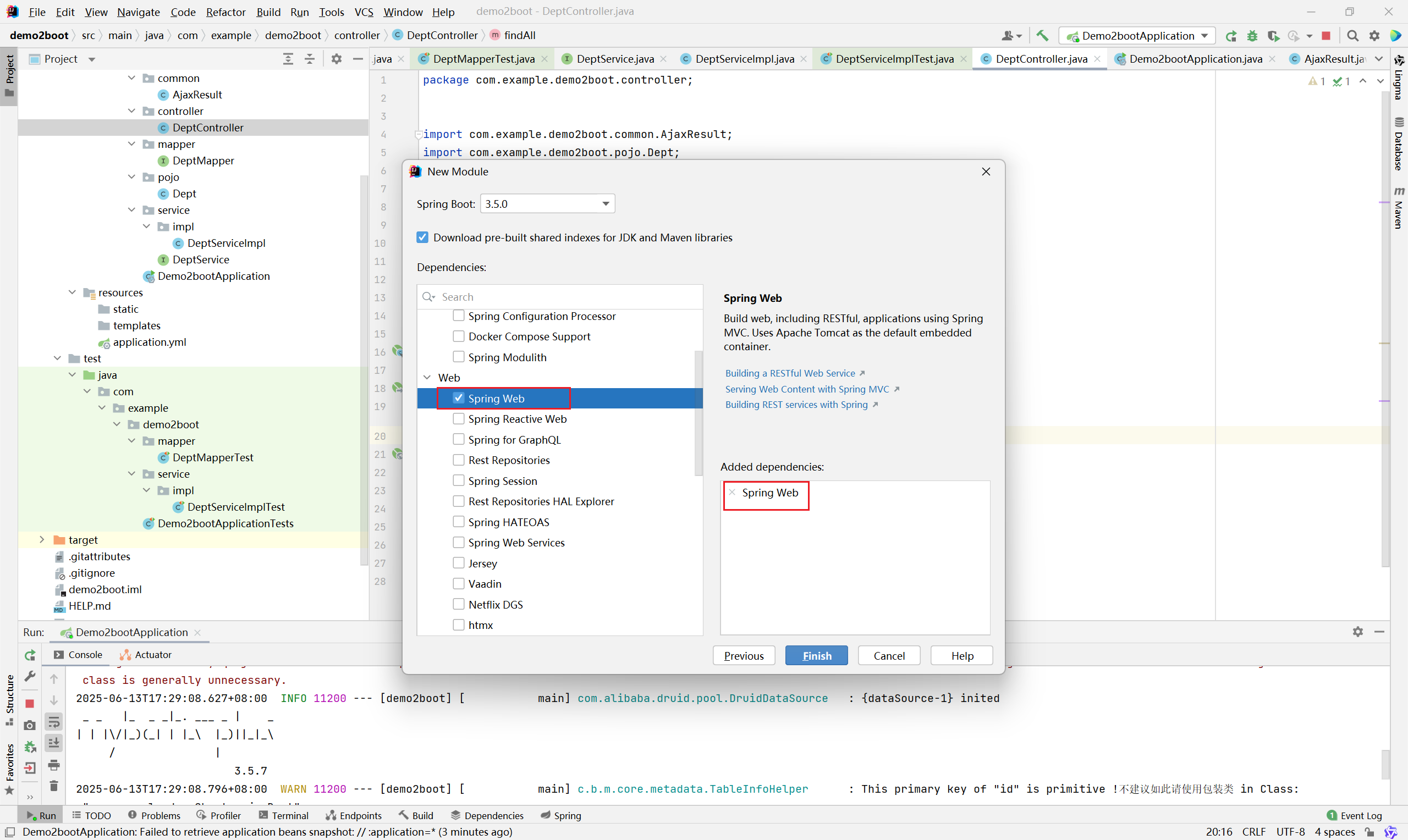This screenshot has height=840, width=1408.
Task: Stop the running application with red square icon
Action: point(1326,35)
